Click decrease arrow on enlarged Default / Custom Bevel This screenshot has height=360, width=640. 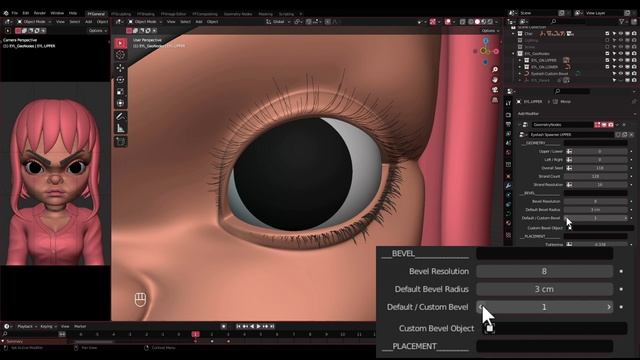pos(481,307)
